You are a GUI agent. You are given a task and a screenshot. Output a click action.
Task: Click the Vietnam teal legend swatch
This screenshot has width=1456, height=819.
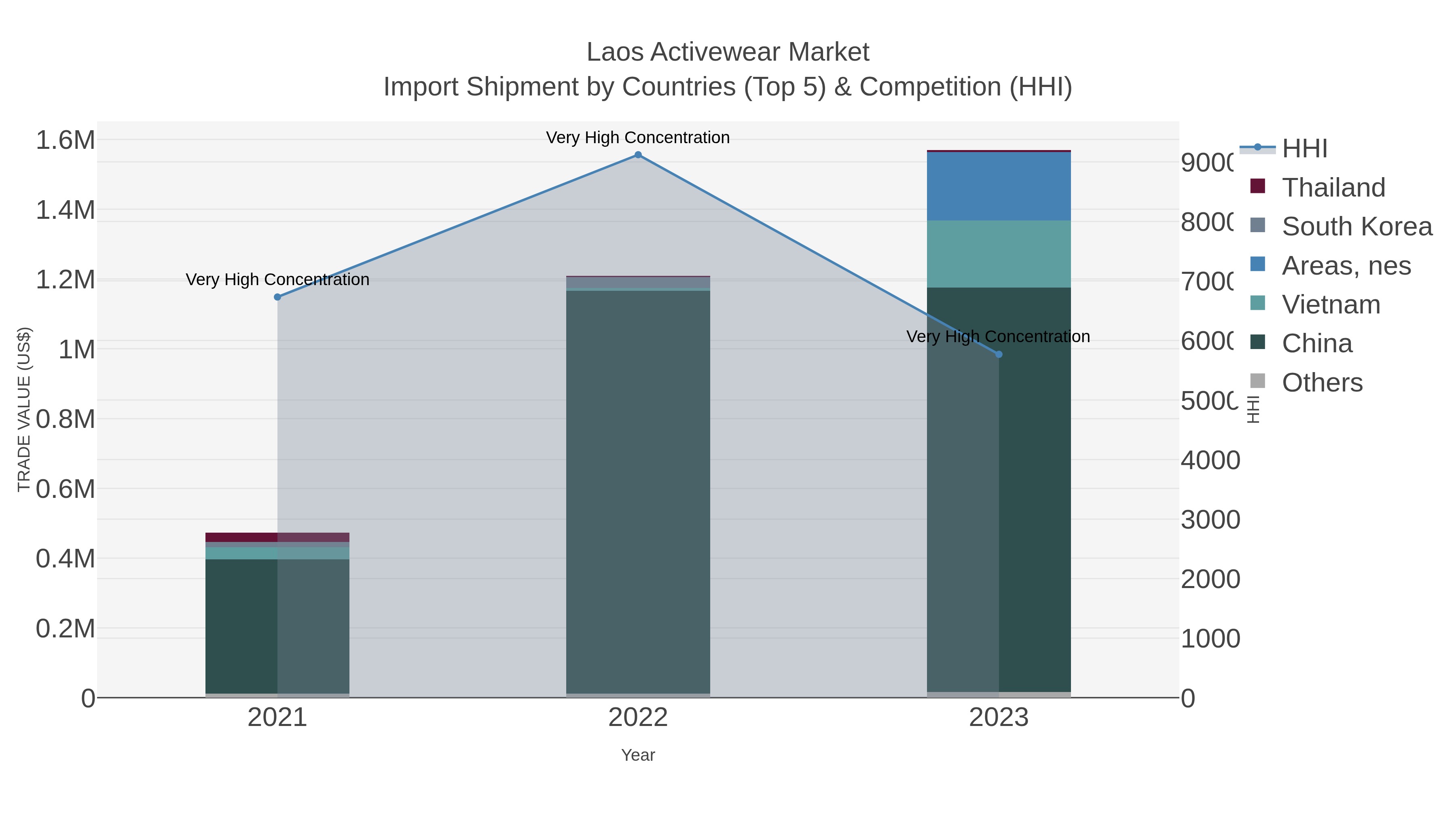[x=1257, y=303]
